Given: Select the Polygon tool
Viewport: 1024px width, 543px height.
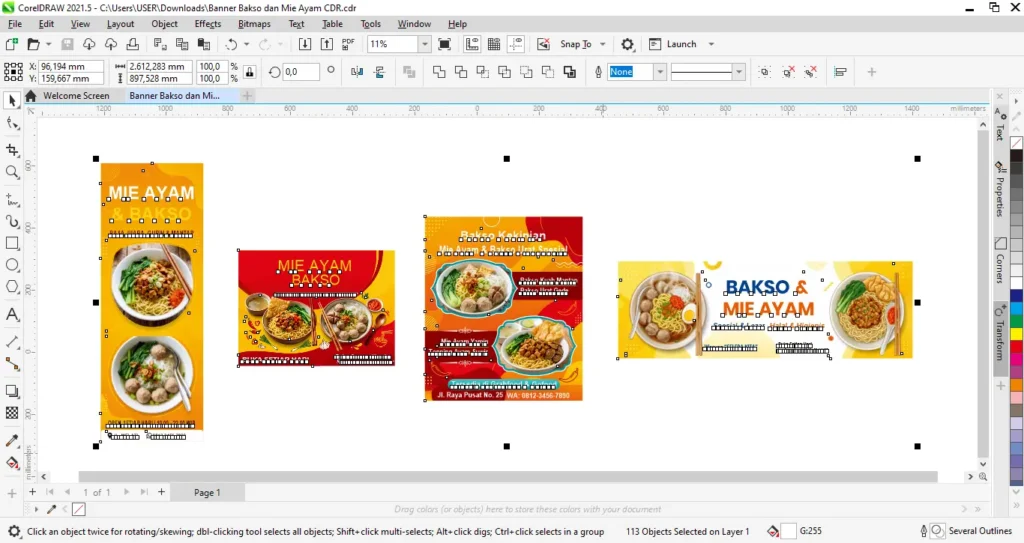Looking at the screenshot, I should 12,287.
